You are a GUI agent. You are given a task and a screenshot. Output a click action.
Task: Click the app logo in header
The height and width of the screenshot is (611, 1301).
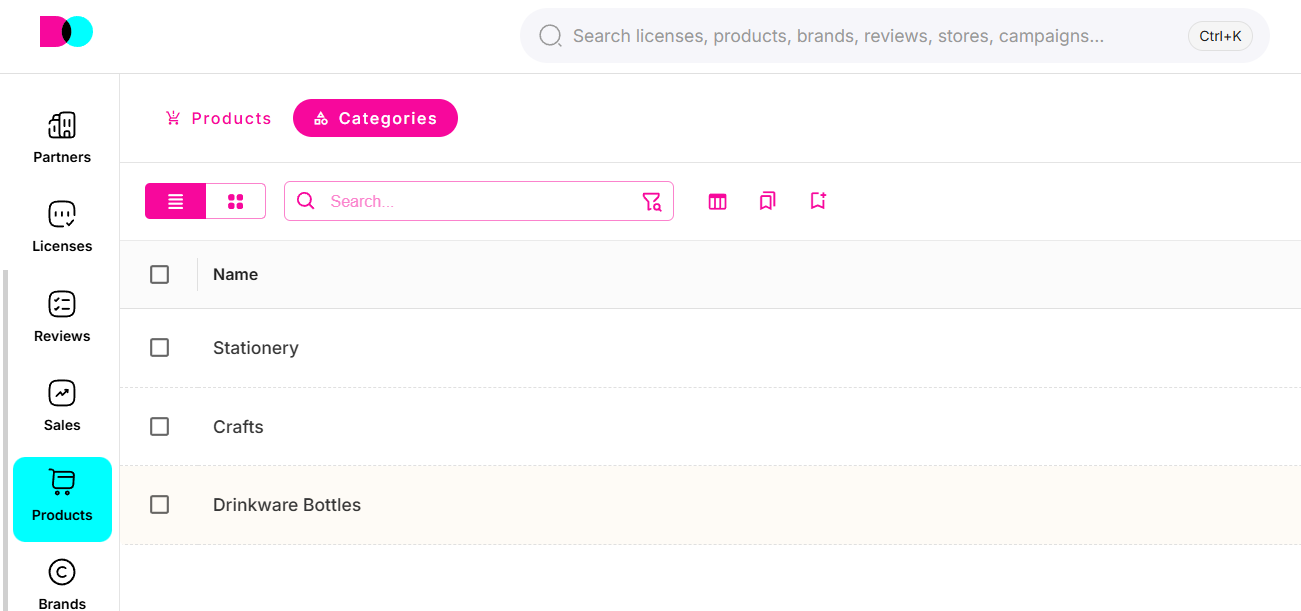(x=66, y=32)
